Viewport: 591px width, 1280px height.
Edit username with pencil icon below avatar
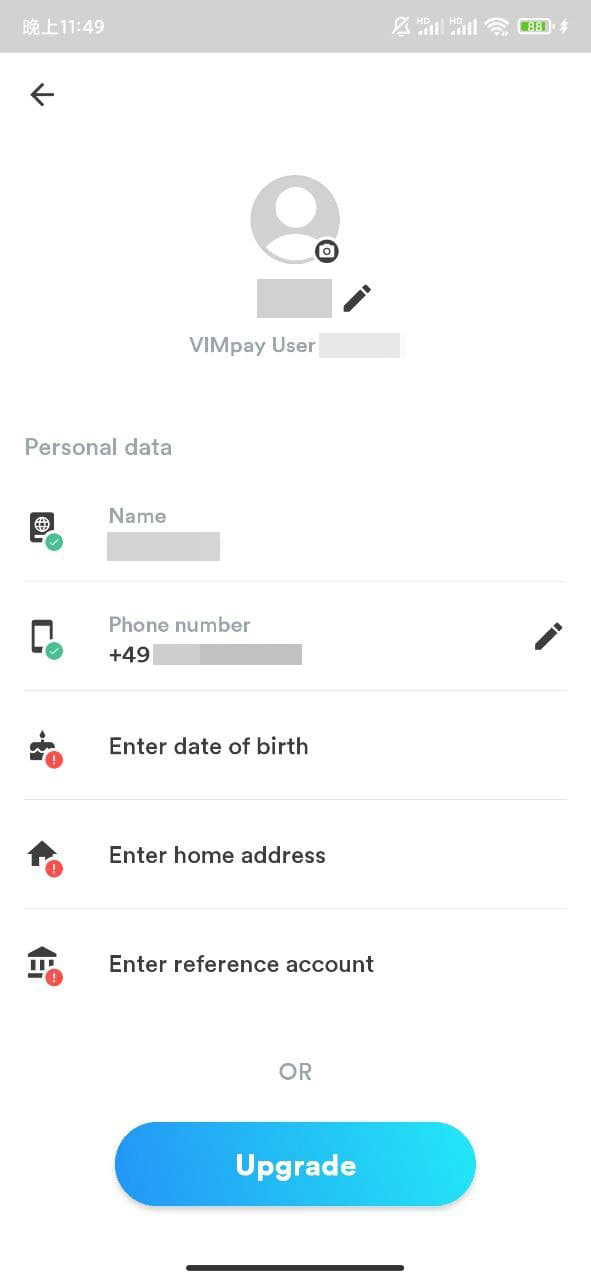(x=357, y=297)
